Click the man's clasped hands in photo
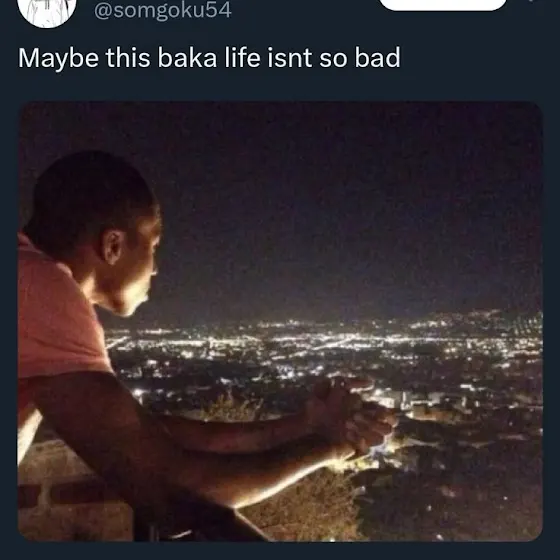The image size is (560, 560). coord(352,414)
